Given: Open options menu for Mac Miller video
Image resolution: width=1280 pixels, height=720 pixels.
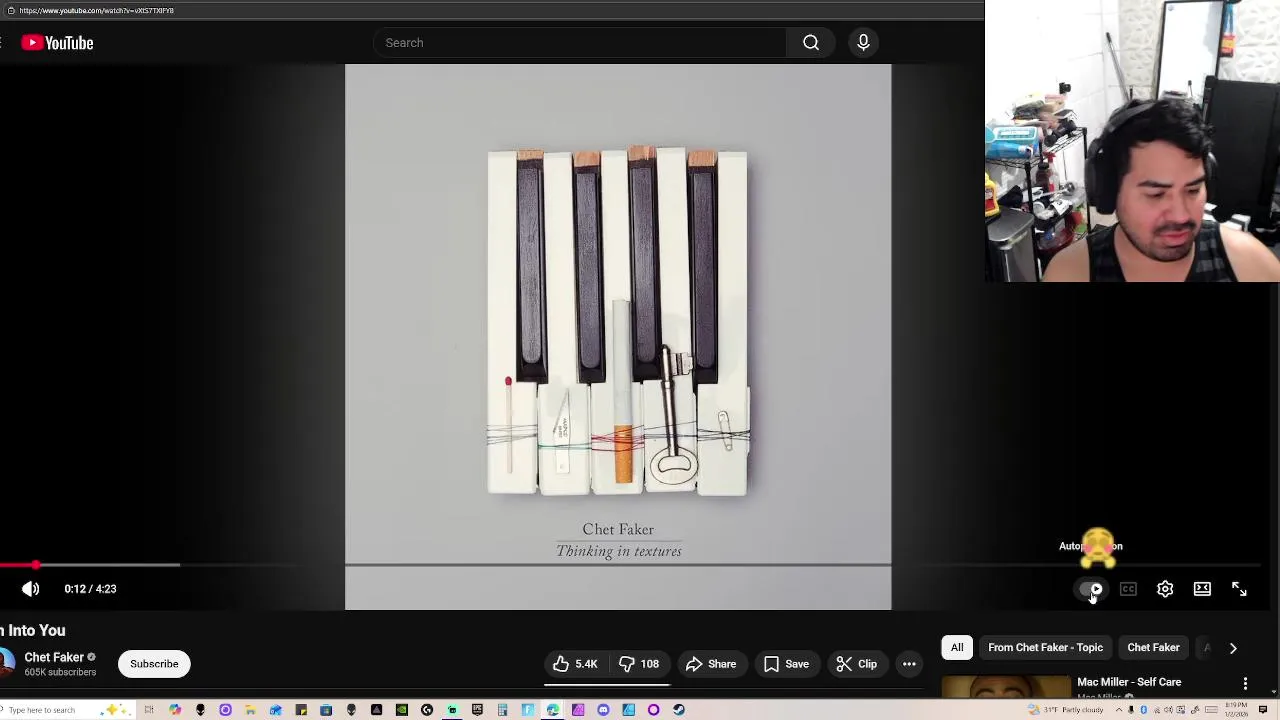Looking at the screenshot, I should [x=1245, y=683].
